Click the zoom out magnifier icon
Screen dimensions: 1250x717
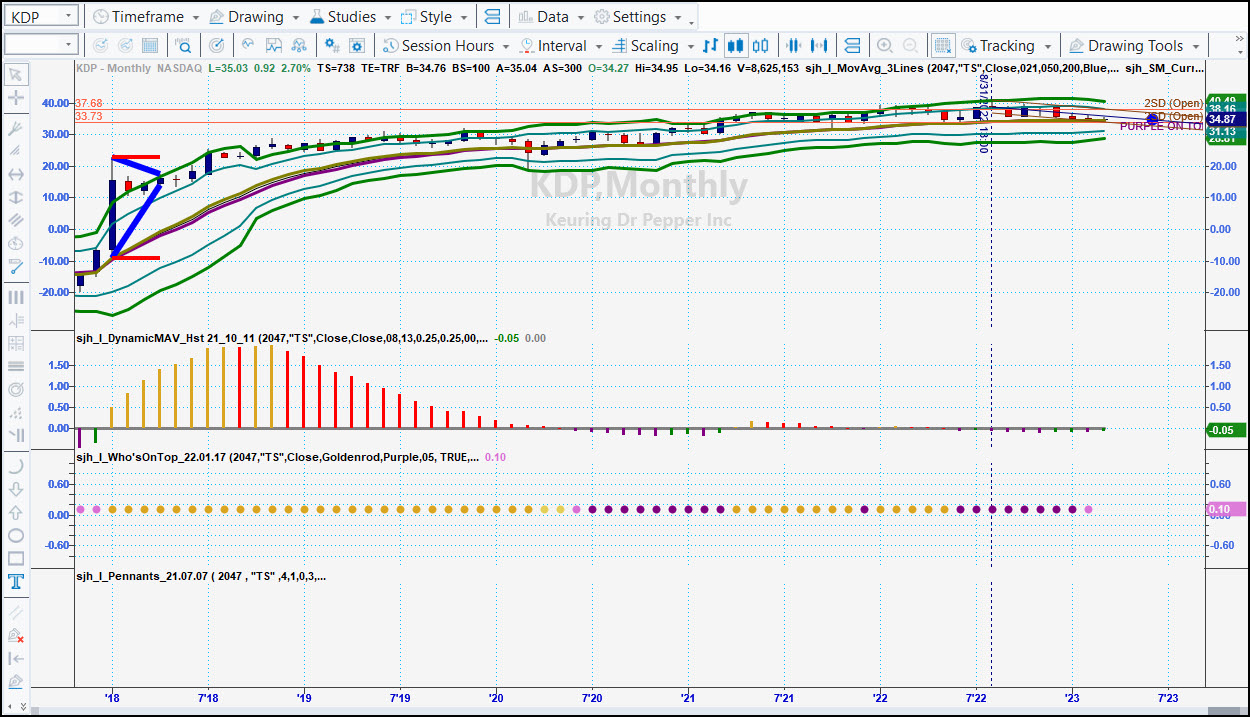click(x=910, y=45)
